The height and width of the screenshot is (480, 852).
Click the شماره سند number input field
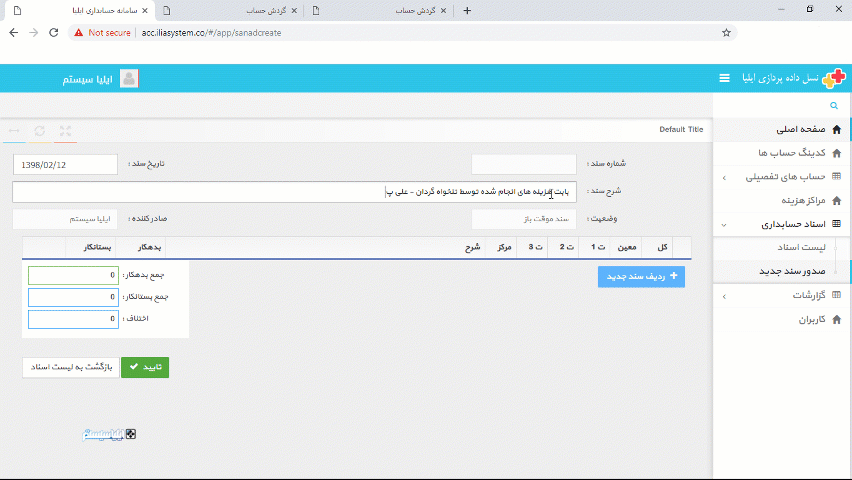523,164
